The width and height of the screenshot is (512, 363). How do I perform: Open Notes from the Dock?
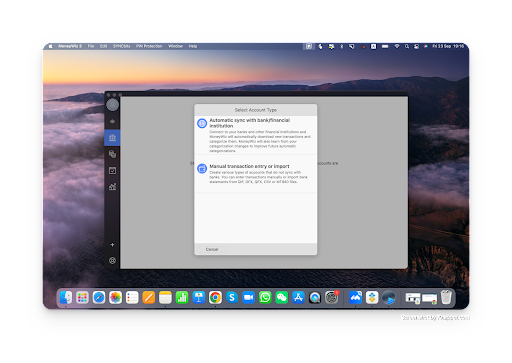point(165,297)
